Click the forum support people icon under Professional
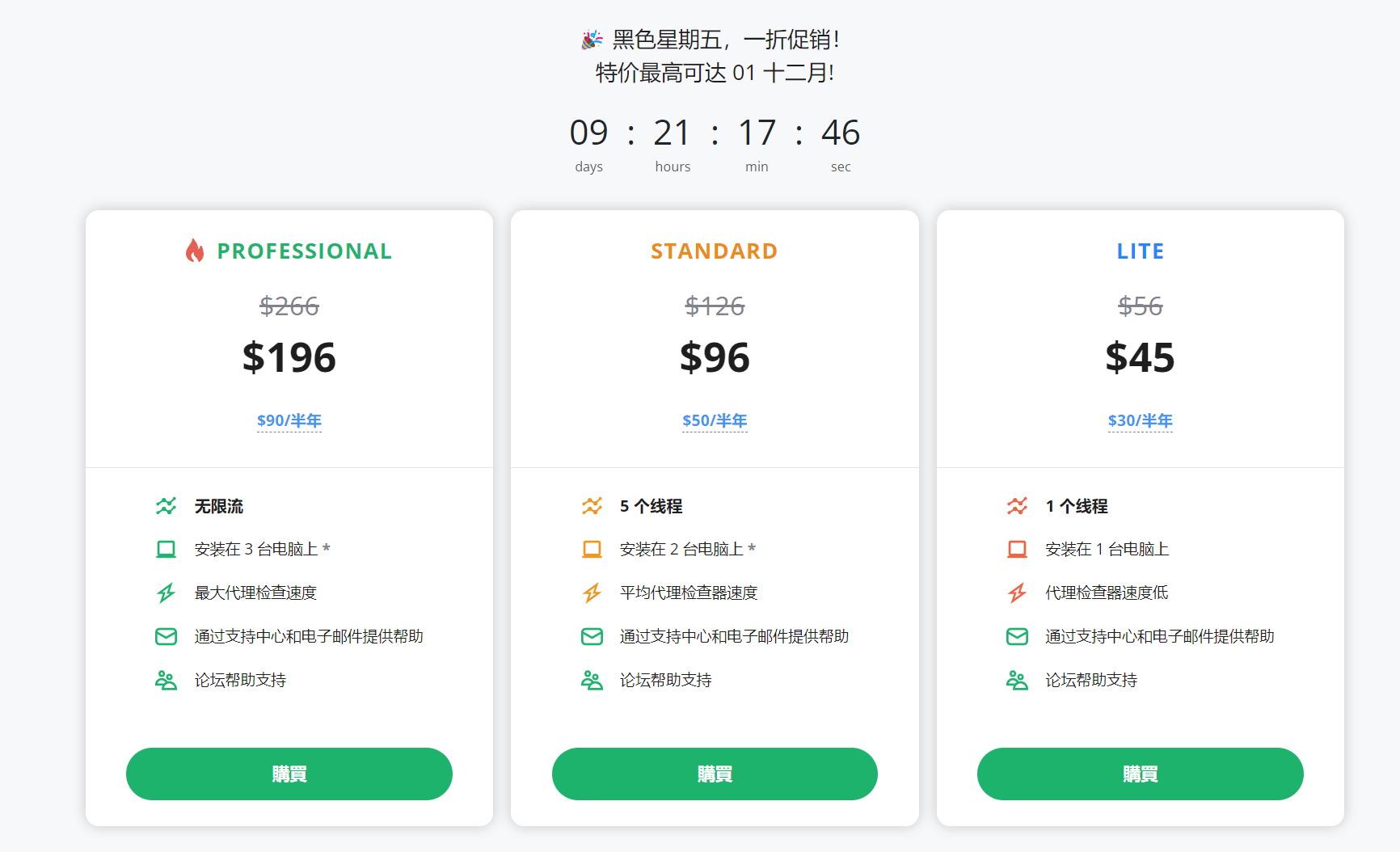Image resolution: width=1400 pixels, height=852 pixels. coord(166,680)
